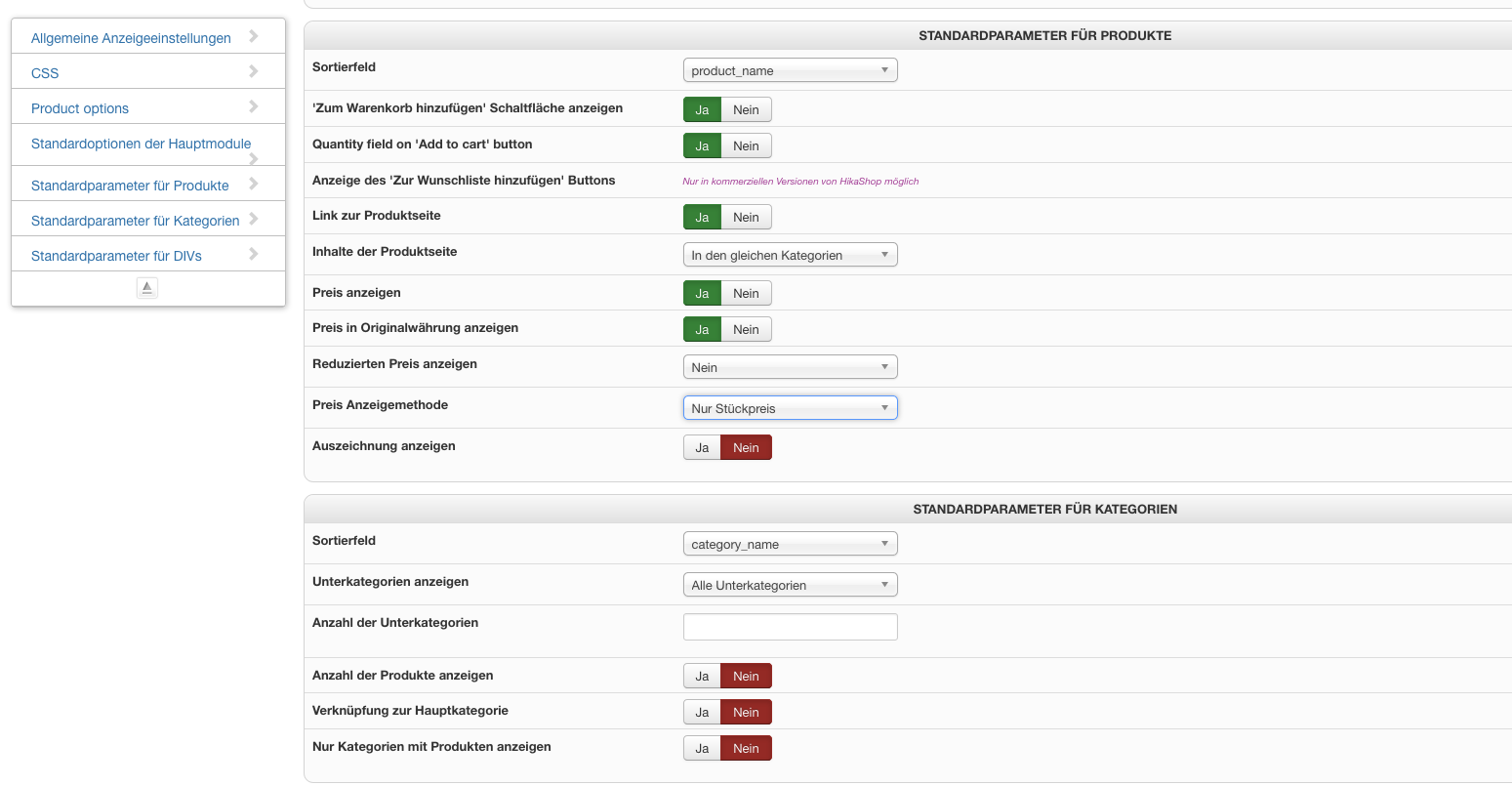Set Preis in Originalwährung anzeigen to Nein
This screenshot has width=1512, height=786.
click(x=746, y=330)
